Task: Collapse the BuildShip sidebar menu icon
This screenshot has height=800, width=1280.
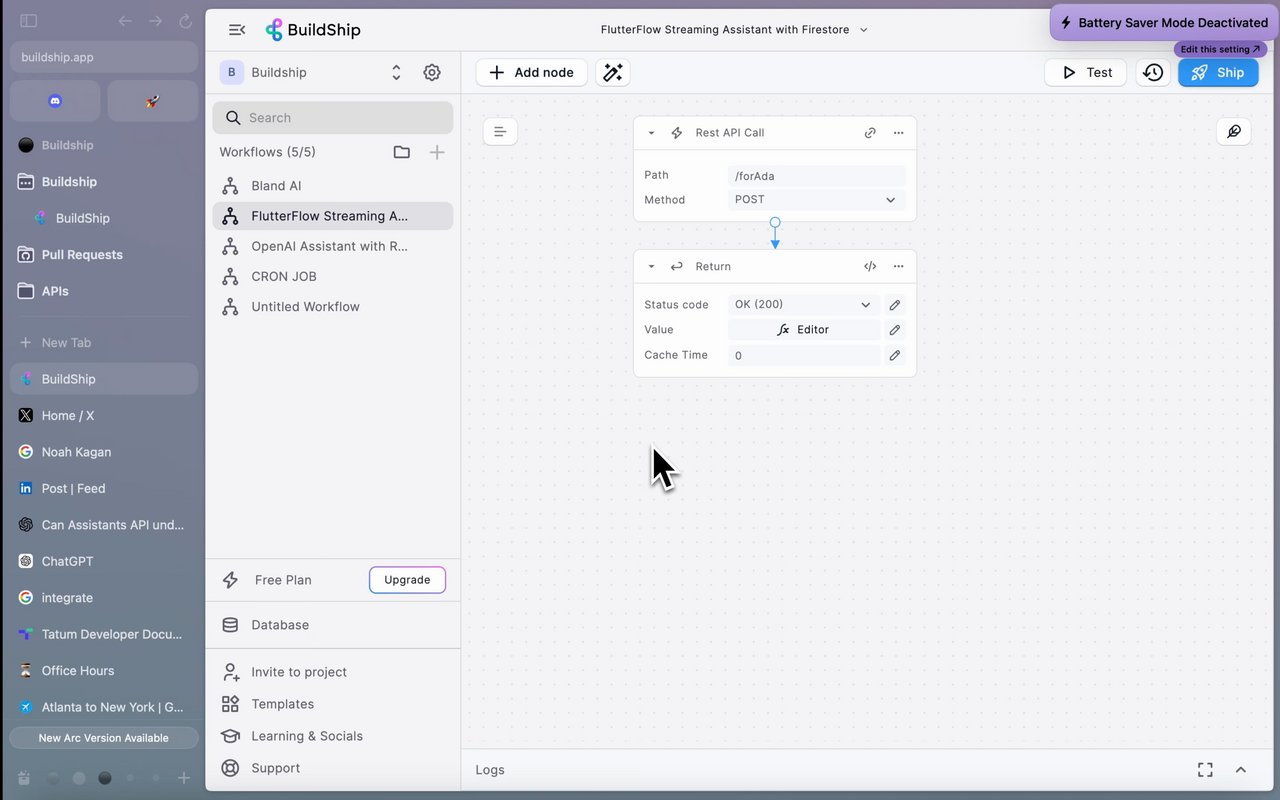Action: click(x=237, y=30)
